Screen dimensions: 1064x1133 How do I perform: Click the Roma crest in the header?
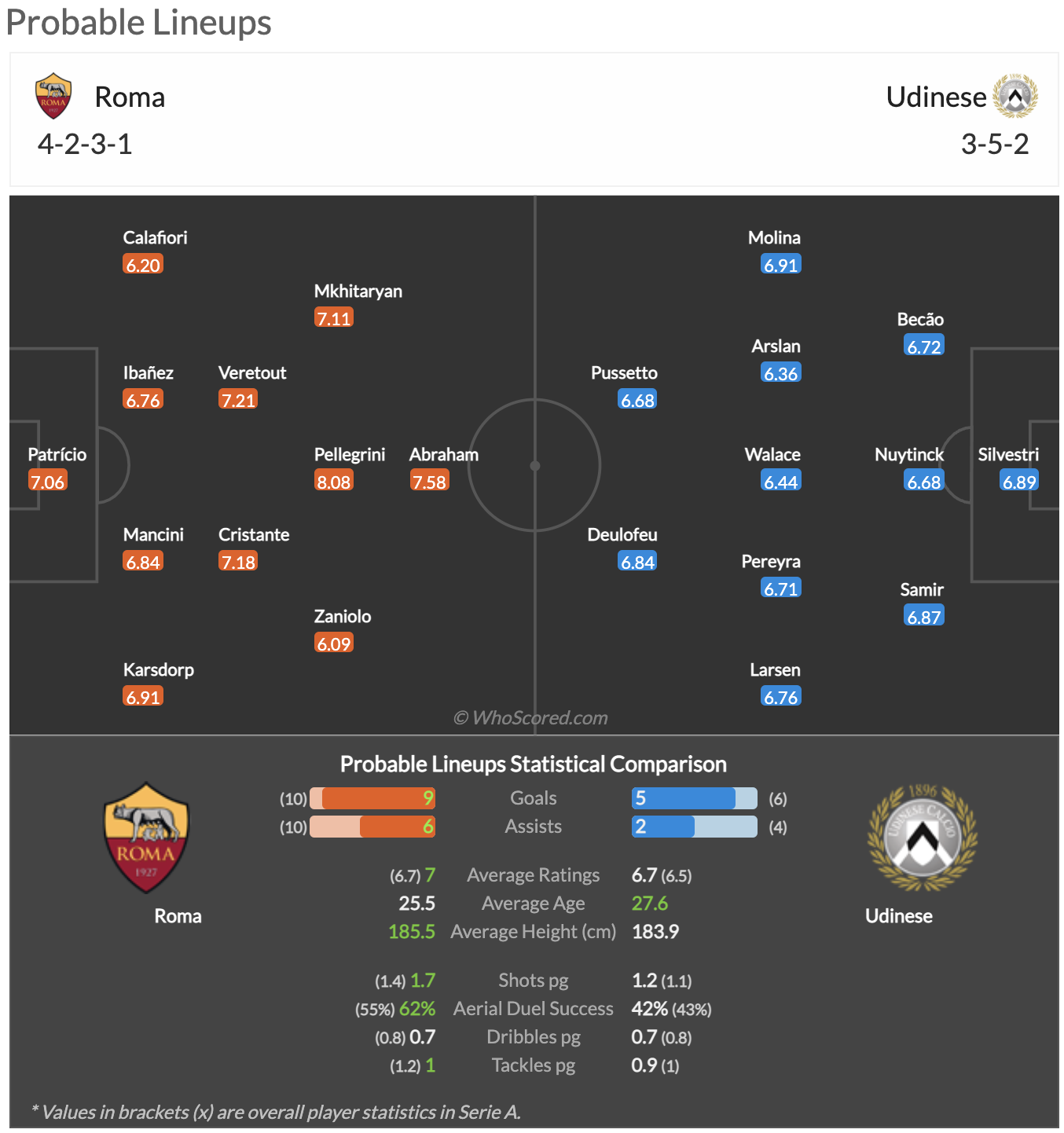coord(53,96)
